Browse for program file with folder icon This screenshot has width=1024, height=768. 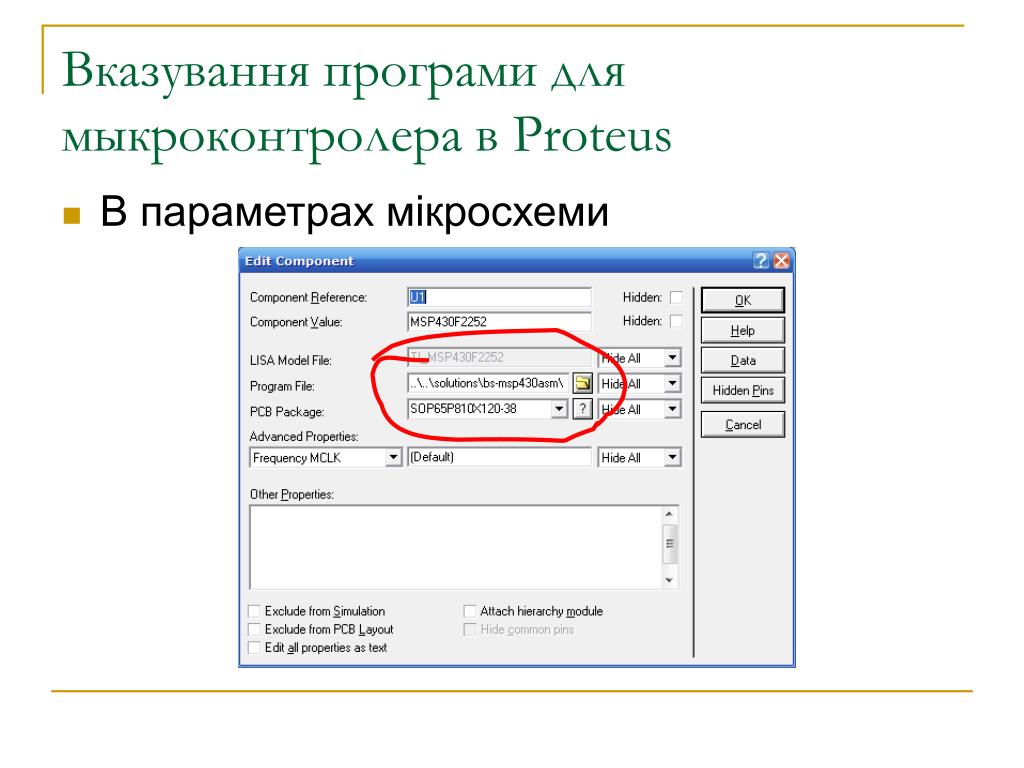pos(583,383)
